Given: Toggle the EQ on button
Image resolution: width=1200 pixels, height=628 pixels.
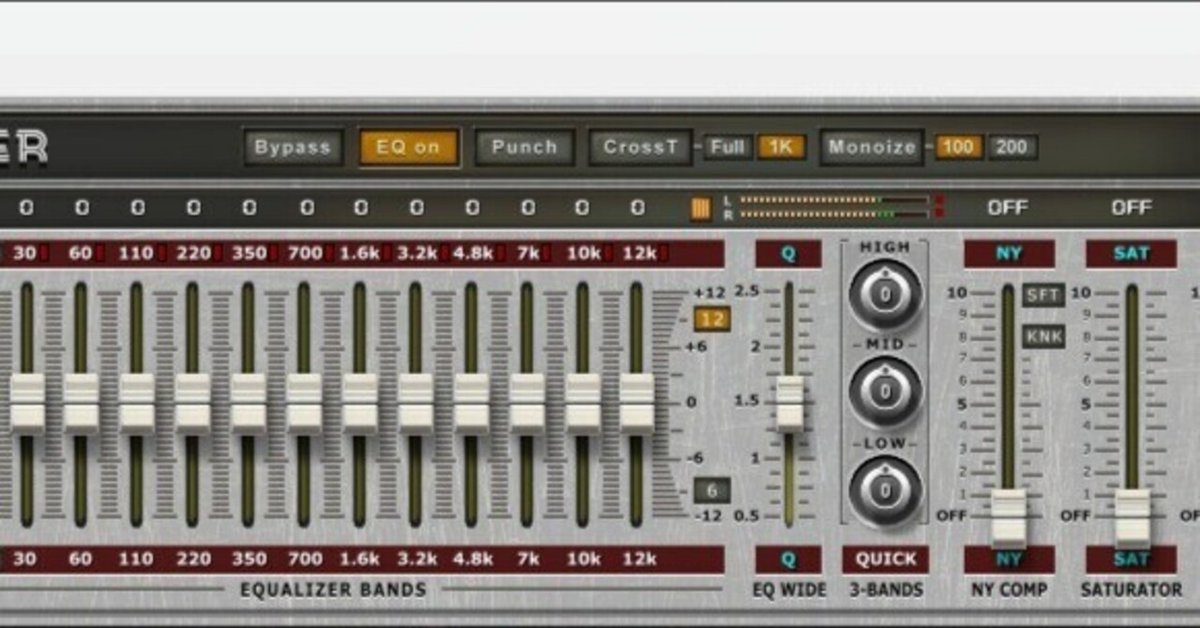Looking at the screenshot, I should point(407,146).
